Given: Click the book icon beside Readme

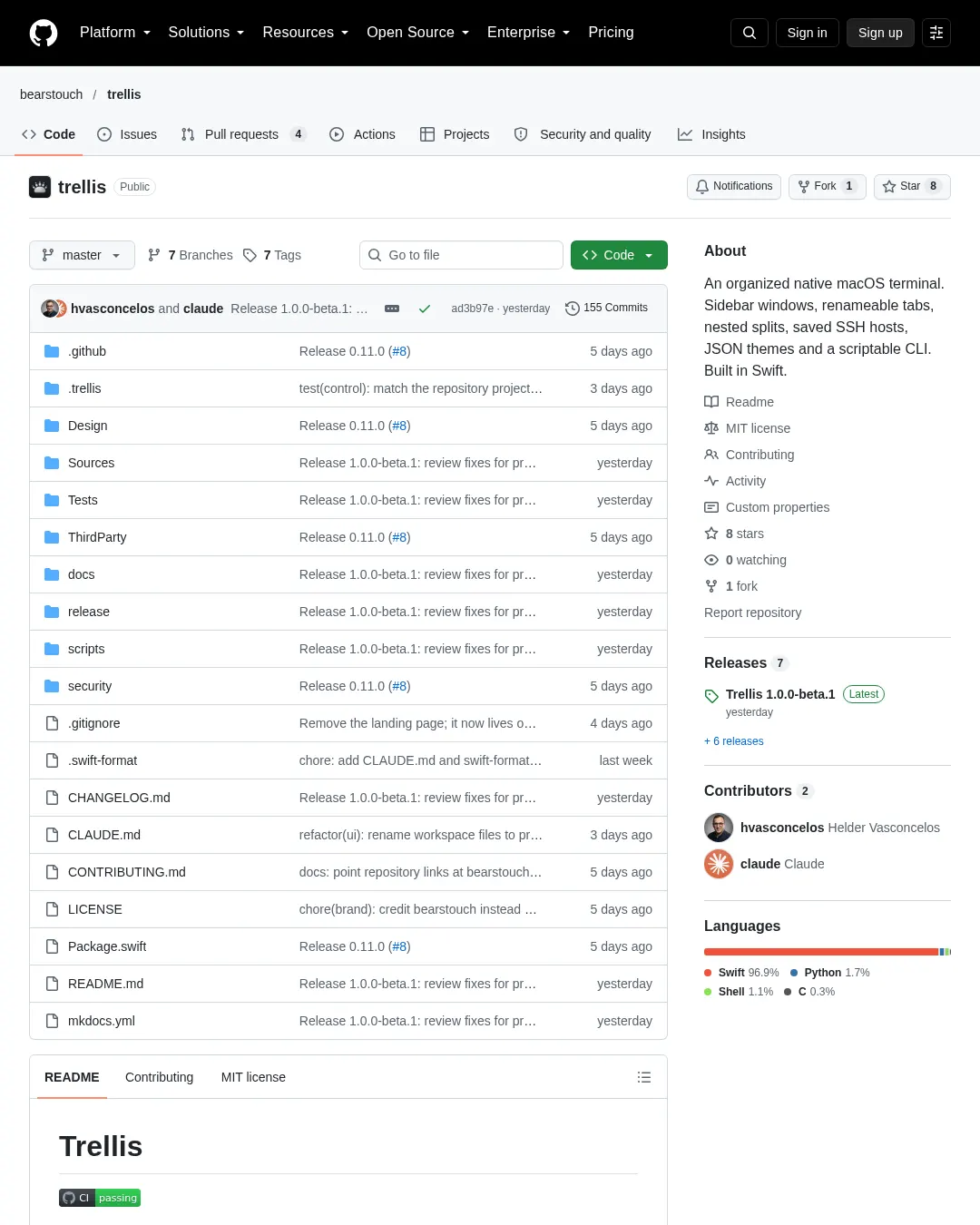Looking at the screenshot, I should click(x=711, y=402).
